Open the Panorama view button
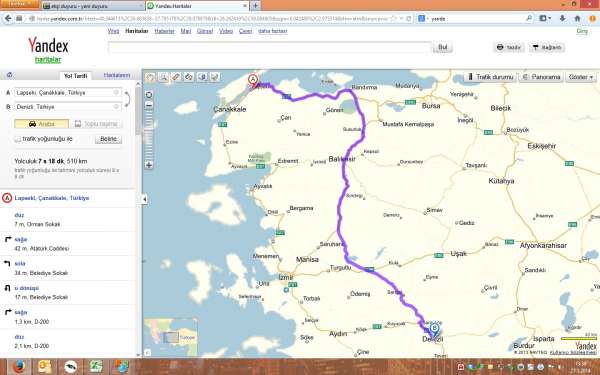The height and width of the screenshot is (375, 600). [x=541, y=77]
